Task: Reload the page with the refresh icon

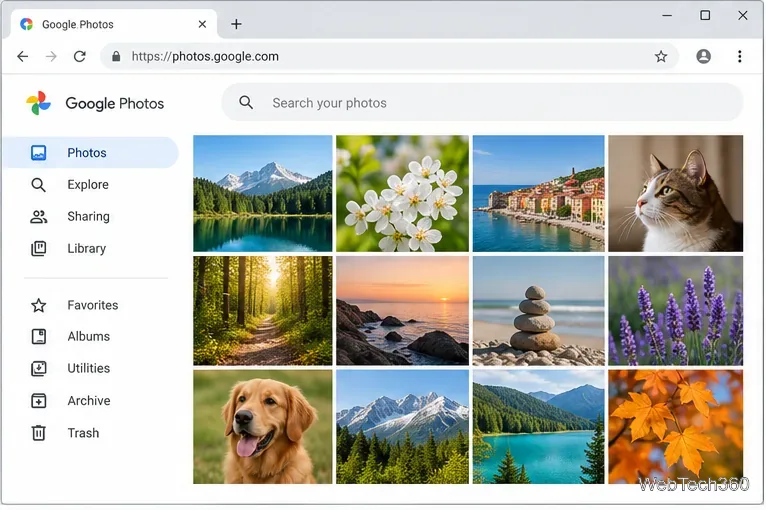Action: (x=80, y=57)
